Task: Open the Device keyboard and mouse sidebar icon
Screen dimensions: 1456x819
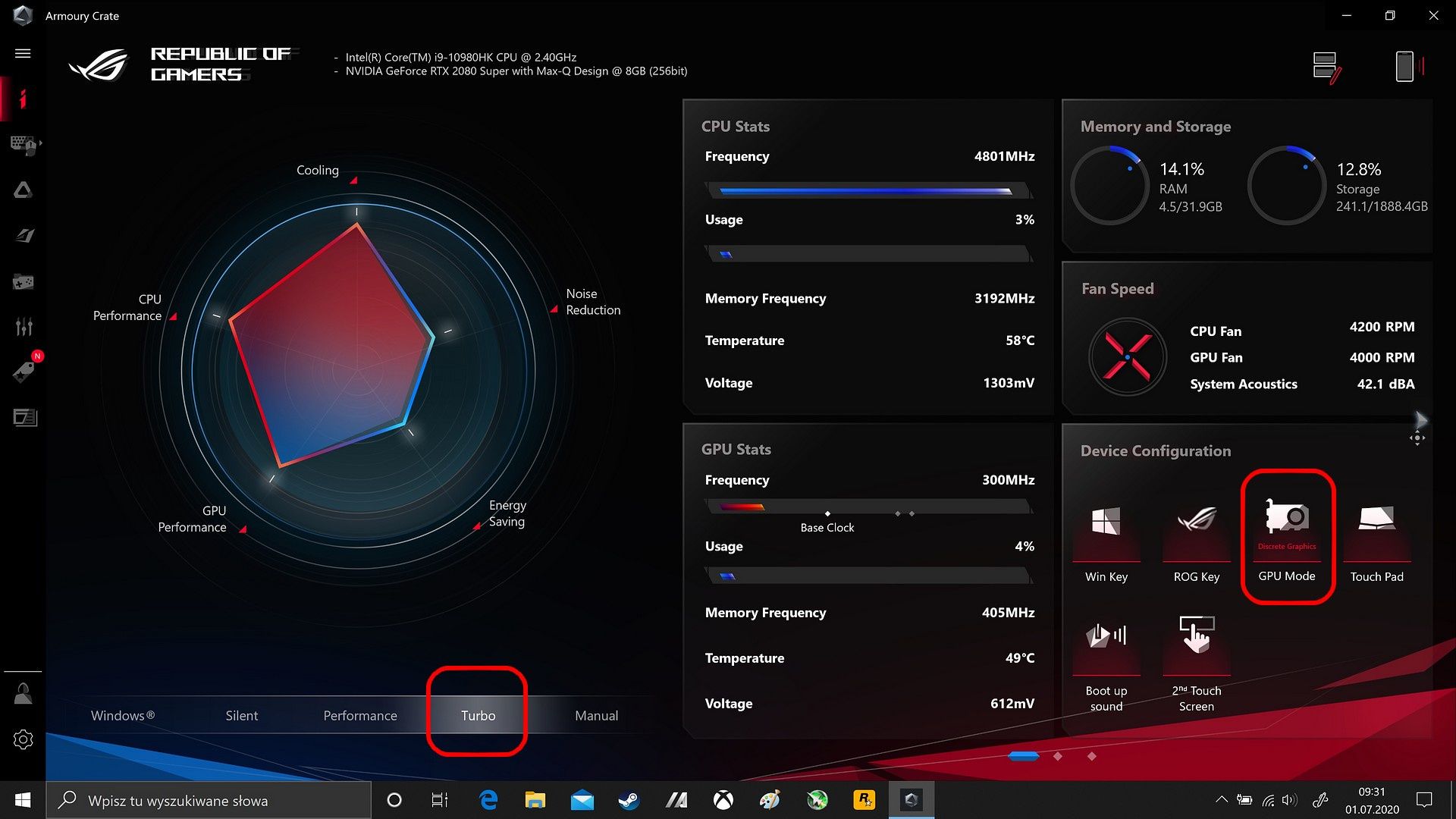Action: pyautogui.click(x=24, y=144)
